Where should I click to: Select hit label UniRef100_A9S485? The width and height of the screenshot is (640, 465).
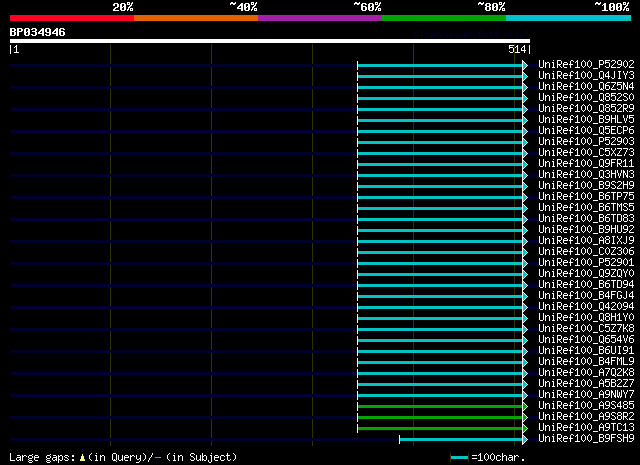click(586, 406)
